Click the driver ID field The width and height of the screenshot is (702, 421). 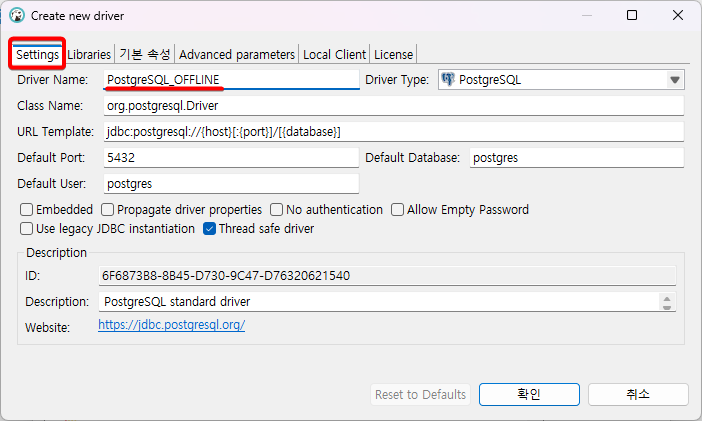point(387,275)
